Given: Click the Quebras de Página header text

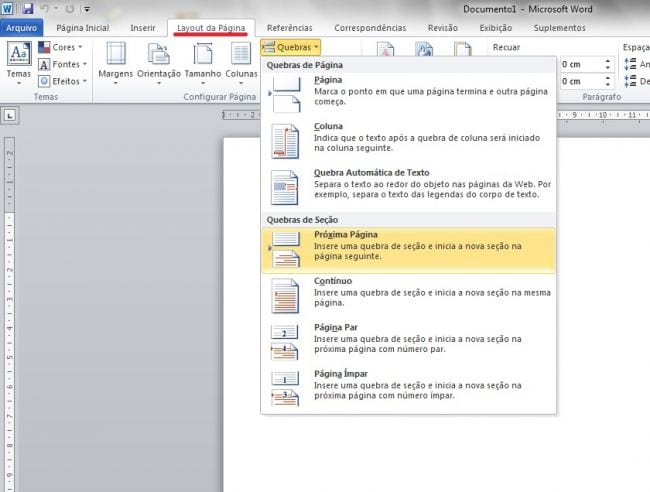Looking at the screenshot, I should [305, 65].
